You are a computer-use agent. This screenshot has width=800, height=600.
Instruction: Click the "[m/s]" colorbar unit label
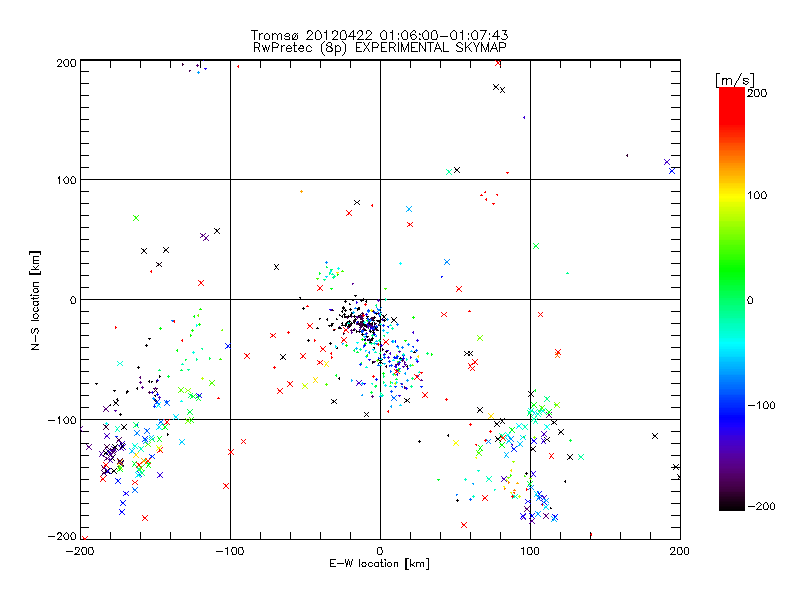tap(735, 80)
